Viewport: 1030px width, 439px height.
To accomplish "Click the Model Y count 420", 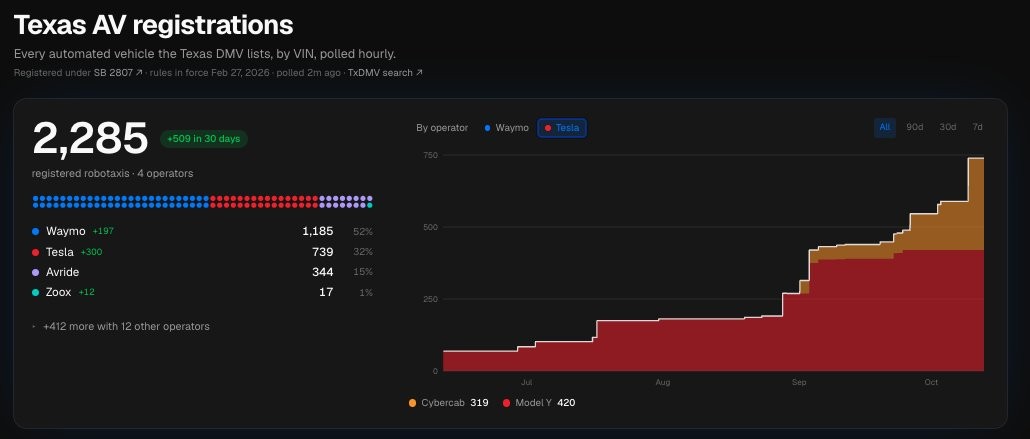I will coord(566,402).
